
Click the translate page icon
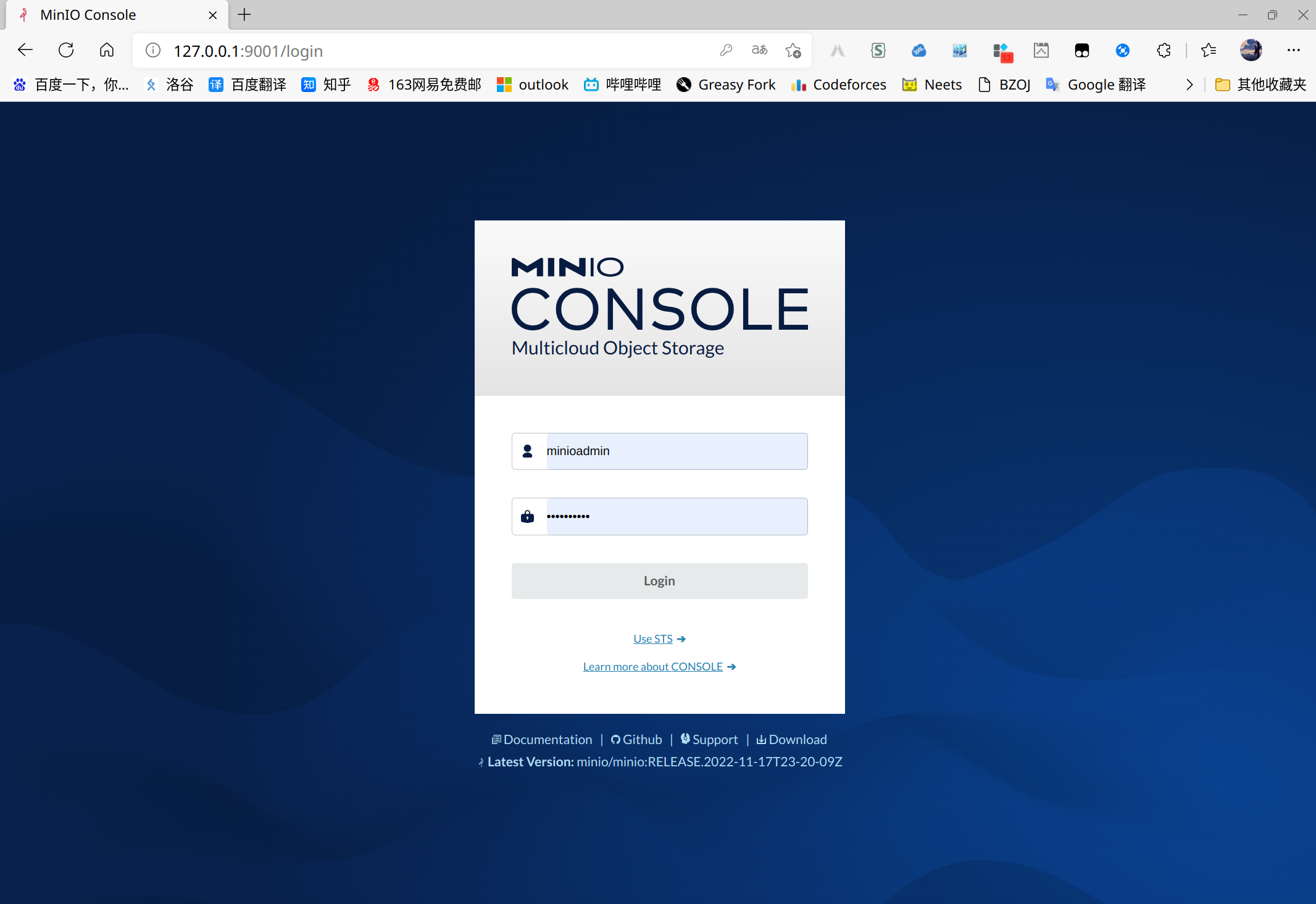pos(759,51)
